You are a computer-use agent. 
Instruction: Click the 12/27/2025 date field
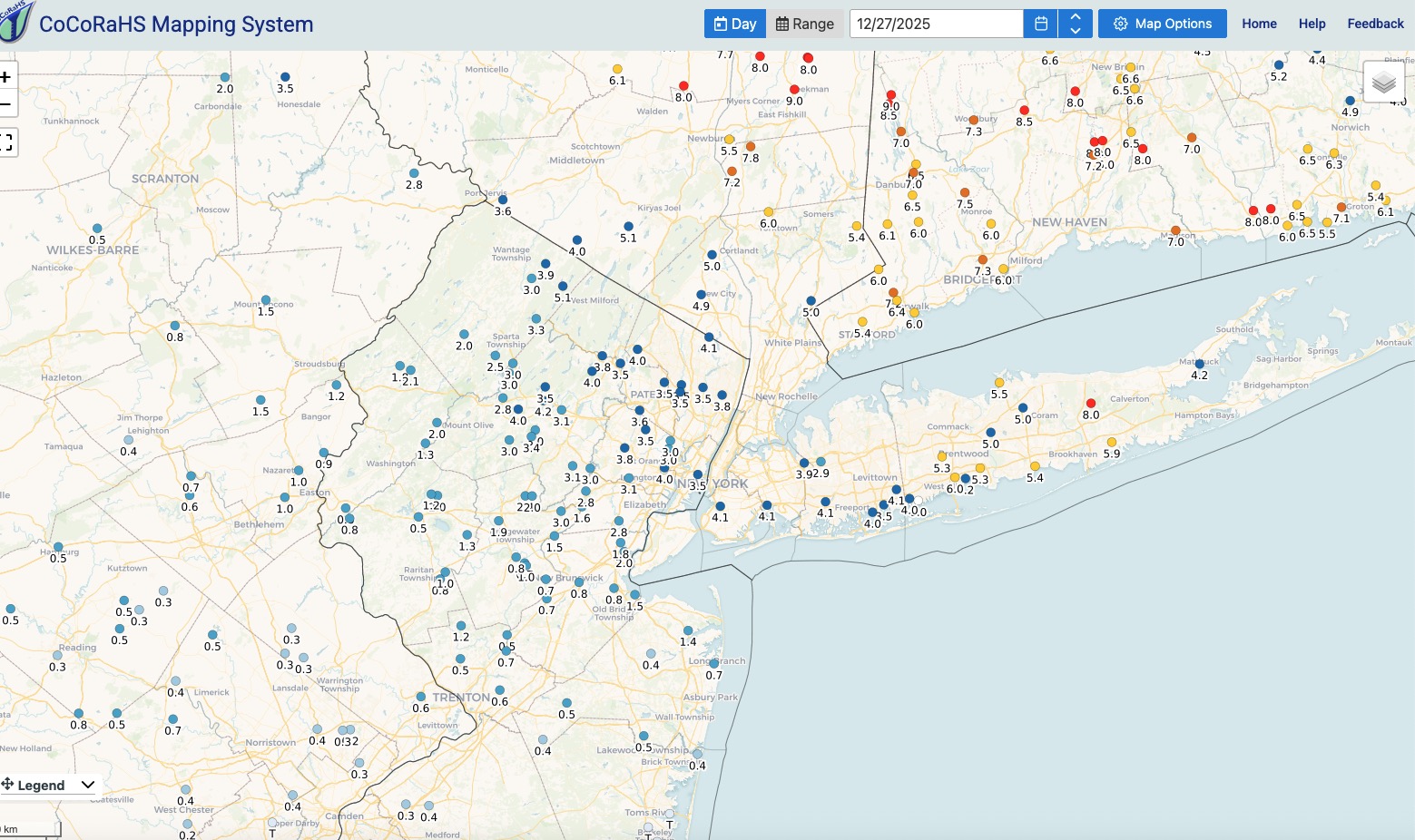coord(935,24)
